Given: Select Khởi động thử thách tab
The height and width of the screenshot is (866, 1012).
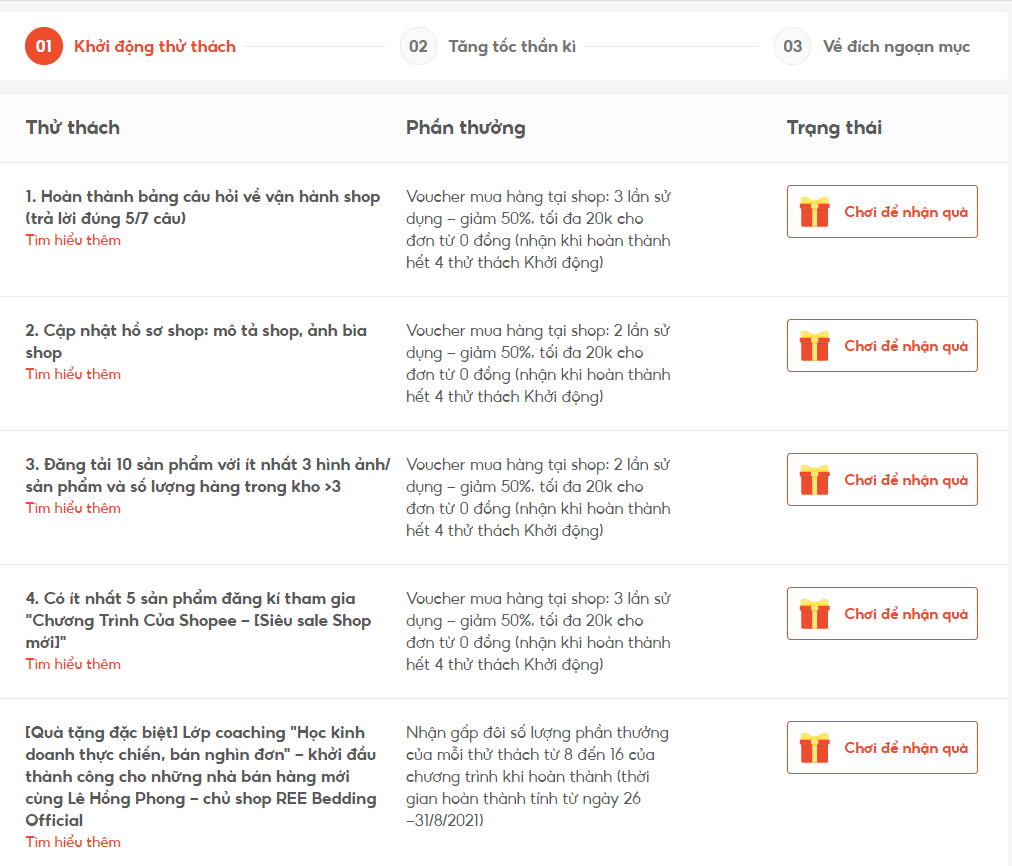Looking at the screenshot, I should pyautogui.click(x=155, y=46).
